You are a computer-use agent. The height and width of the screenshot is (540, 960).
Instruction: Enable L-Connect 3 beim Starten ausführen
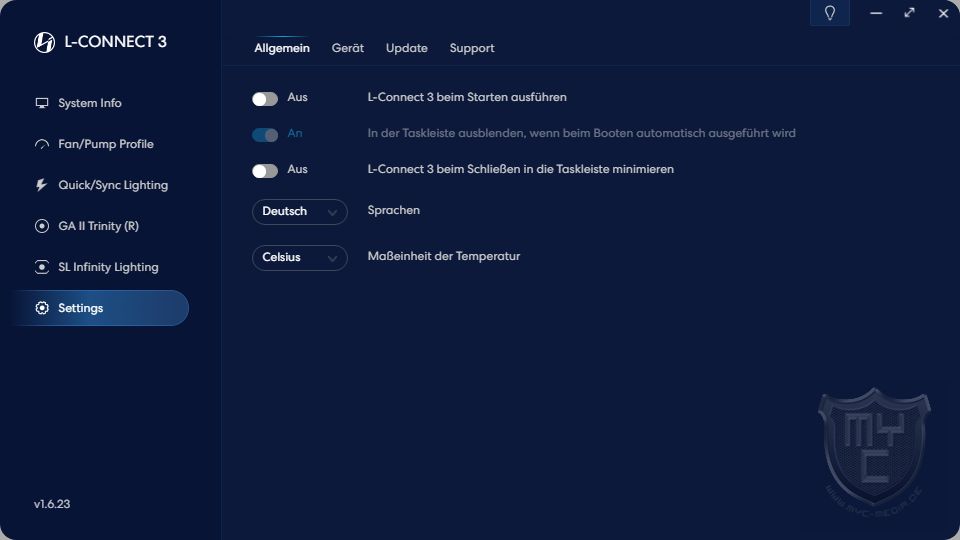[265, 99]
